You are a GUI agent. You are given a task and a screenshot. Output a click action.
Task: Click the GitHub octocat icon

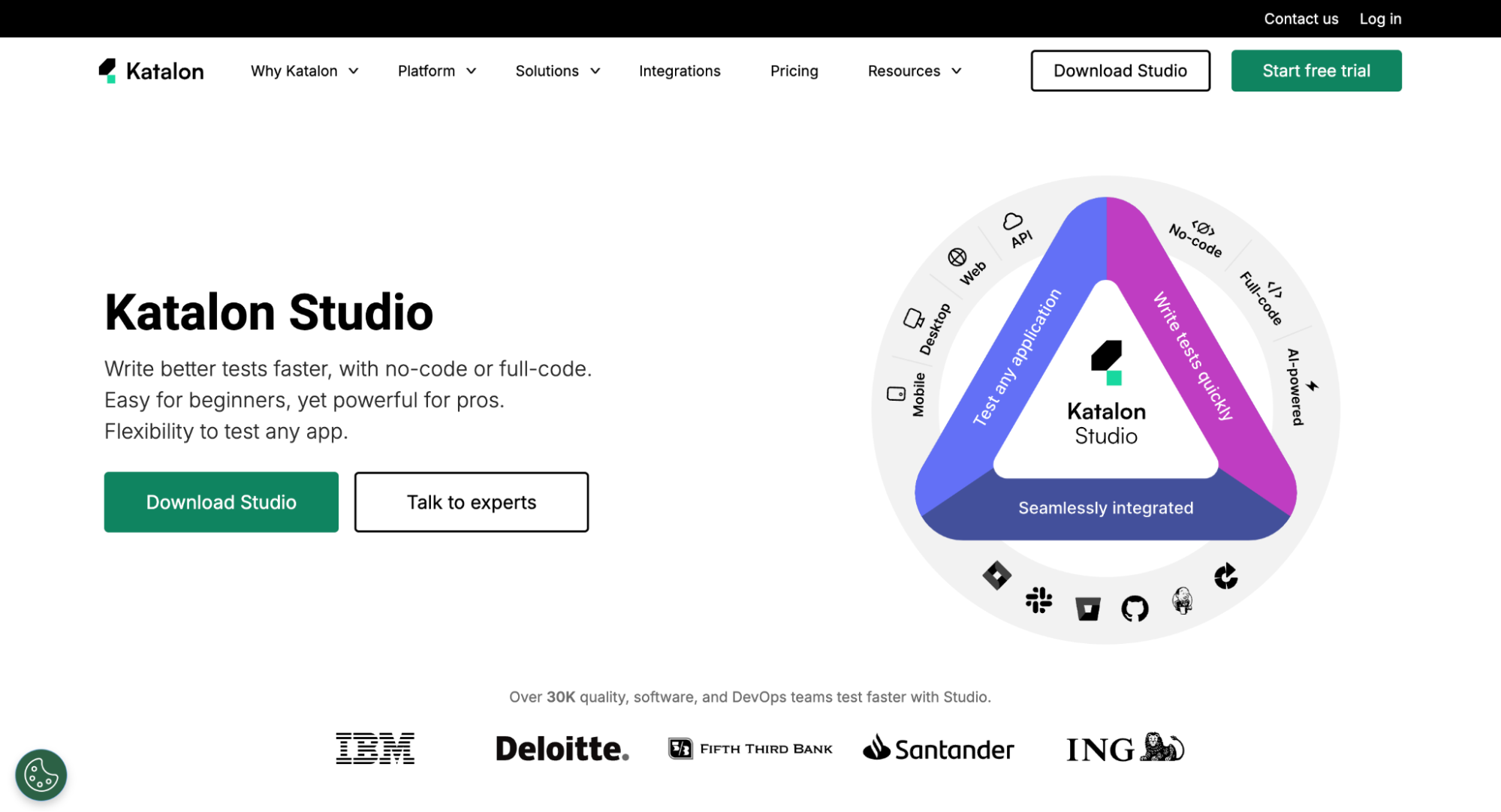point(1135,608)
